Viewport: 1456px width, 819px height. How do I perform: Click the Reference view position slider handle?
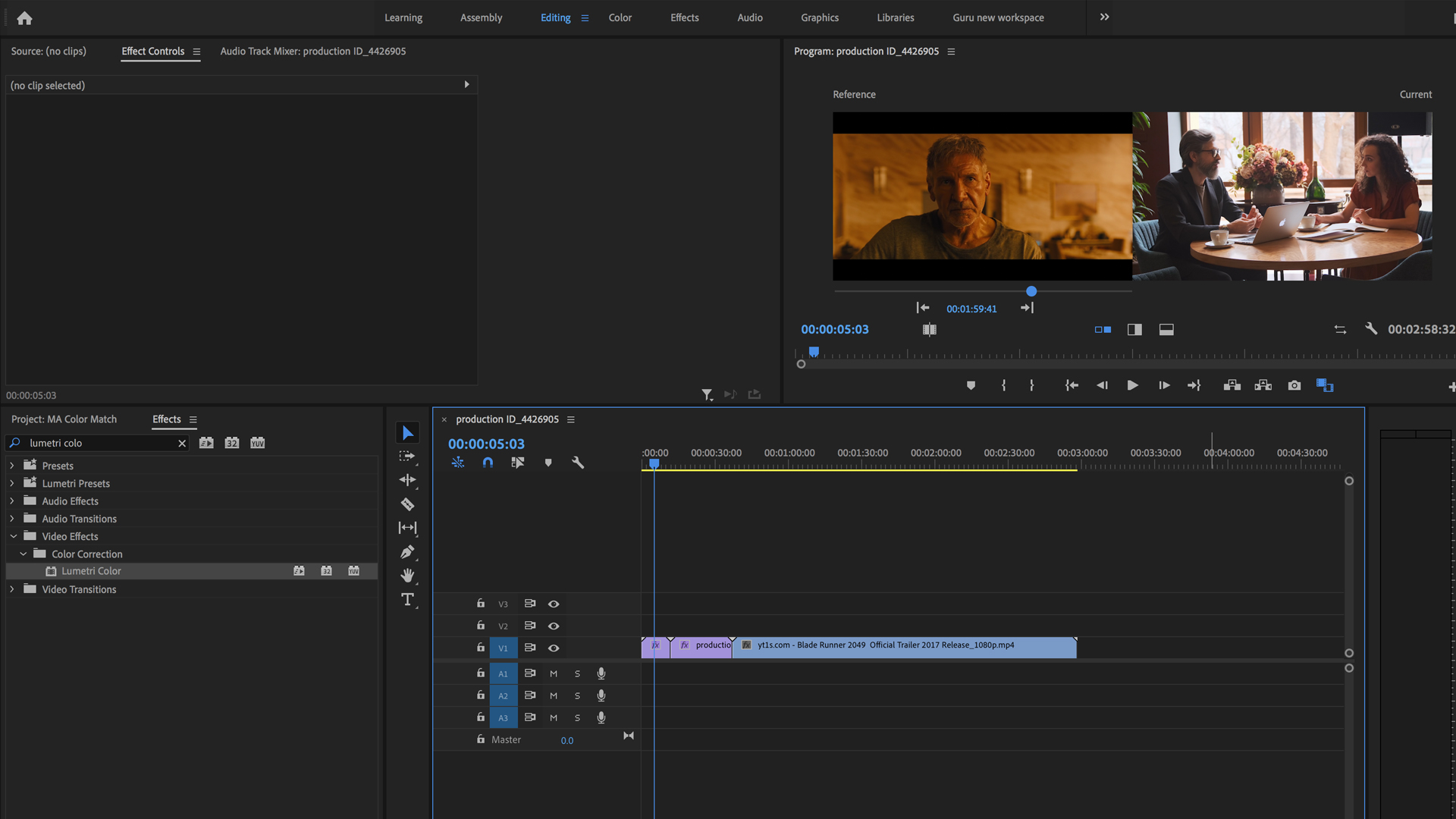[1031, 291]
